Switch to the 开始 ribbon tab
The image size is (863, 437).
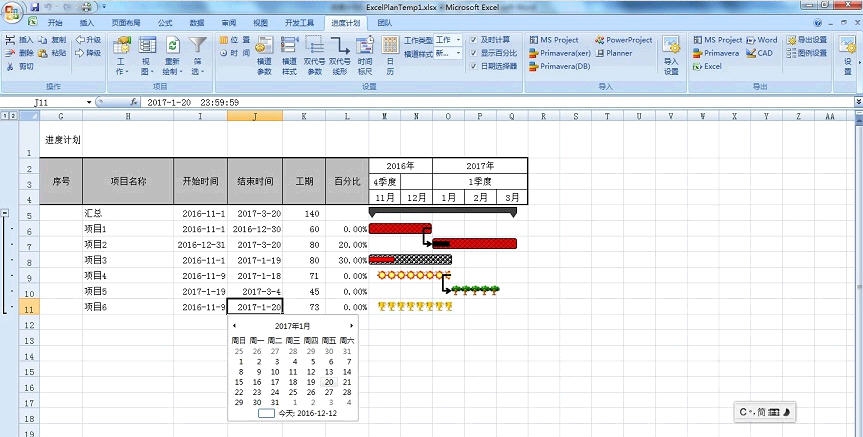pos(55,23)
